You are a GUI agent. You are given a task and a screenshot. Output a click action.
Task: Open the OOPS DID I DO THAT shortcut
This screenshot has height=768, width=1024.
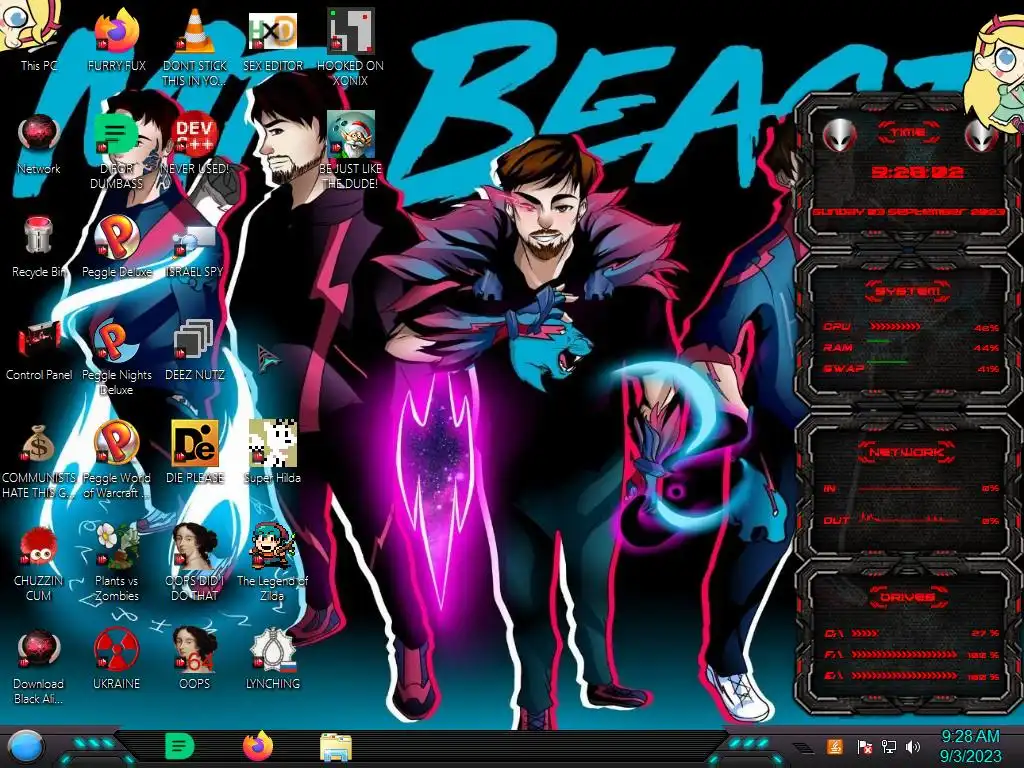[x=195, y=563]
